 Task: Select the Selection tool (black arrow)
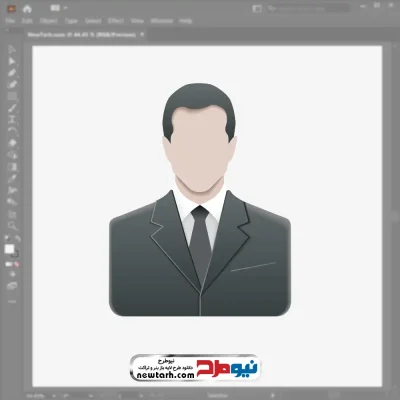tap(12, 50)
